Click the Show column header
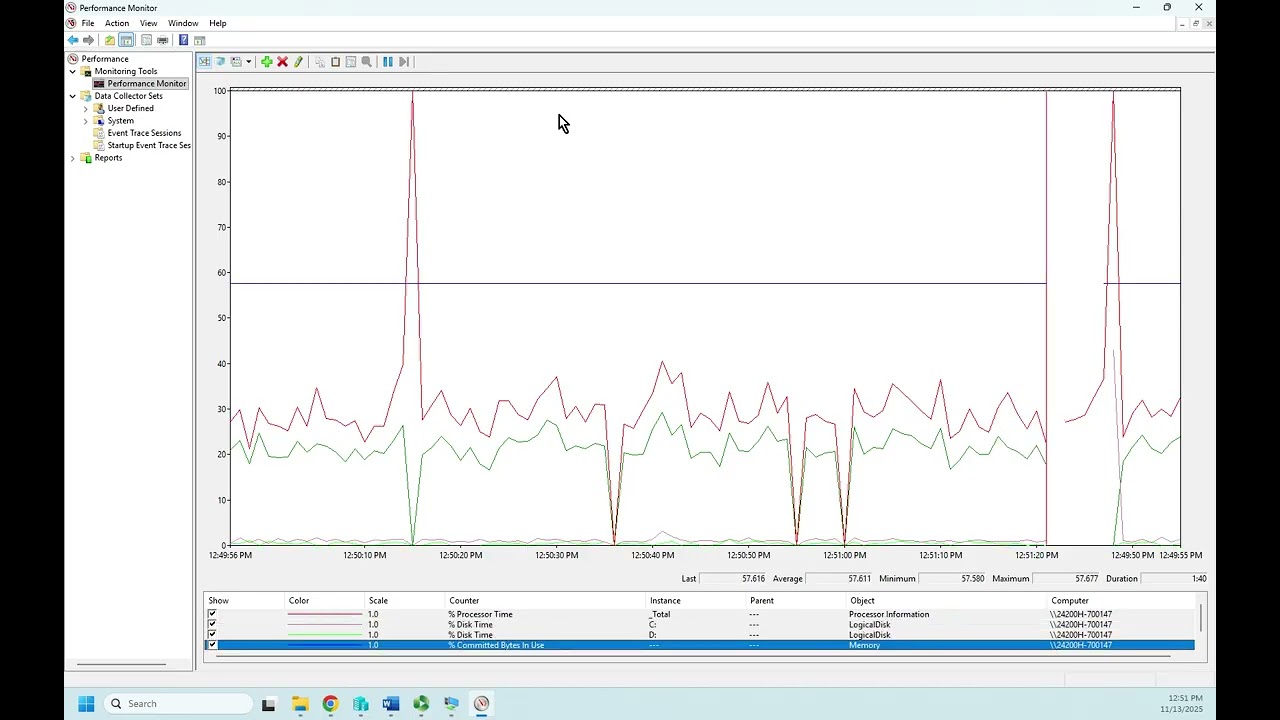Viewport: 1280px width, 720px height. coord(244,601)
